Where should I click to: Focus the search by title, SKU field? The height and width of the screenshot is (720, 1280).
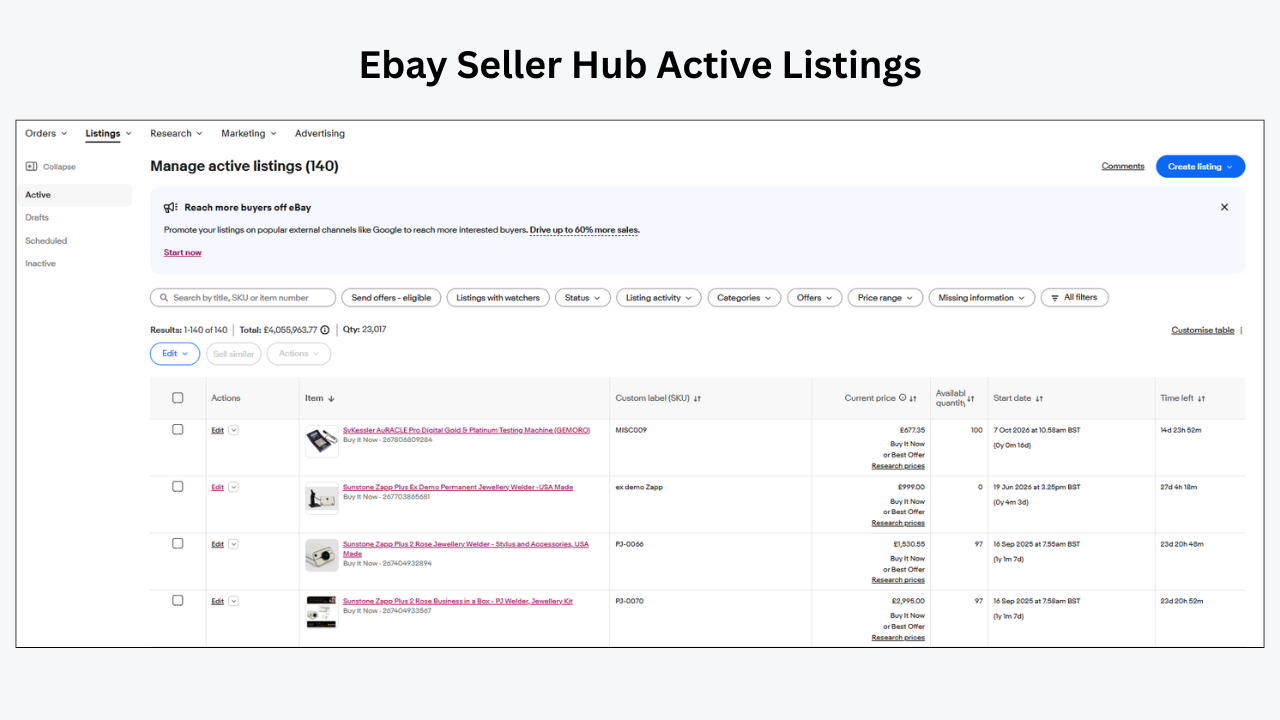[243, 298]
